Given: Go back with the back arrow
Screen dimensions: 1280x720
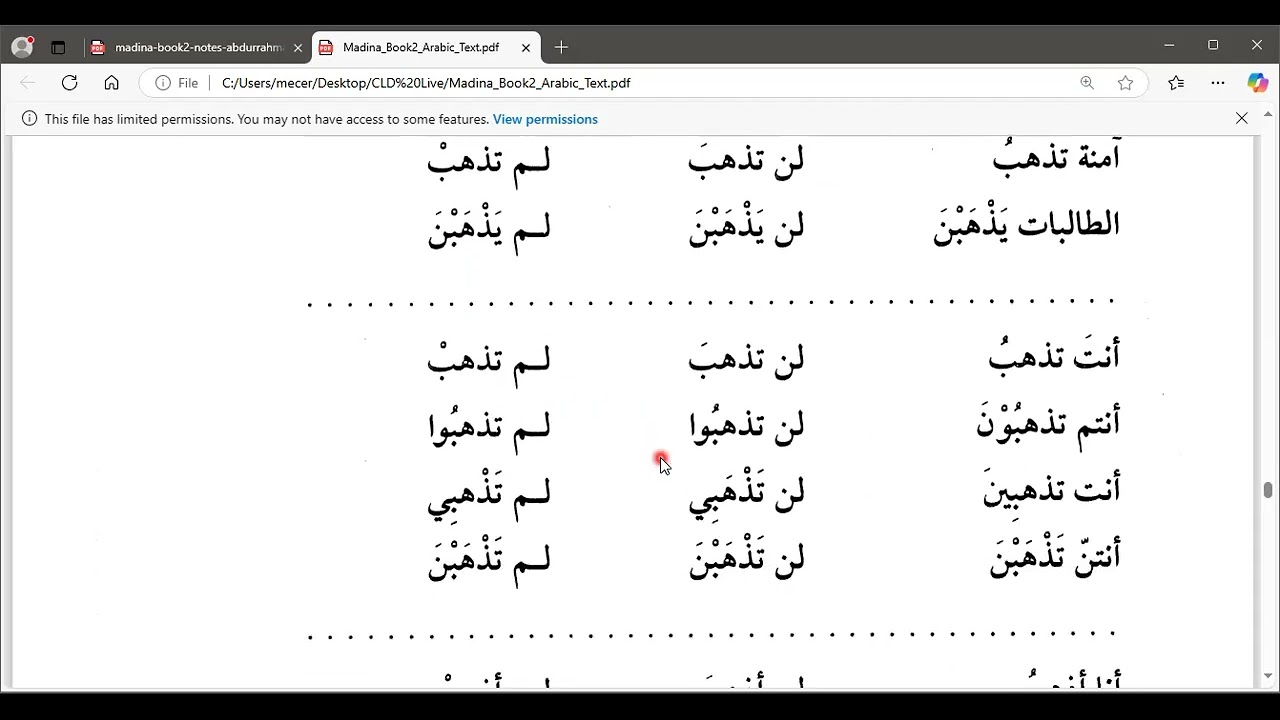Looking at the screenshot, I should (x=27, y=83).
